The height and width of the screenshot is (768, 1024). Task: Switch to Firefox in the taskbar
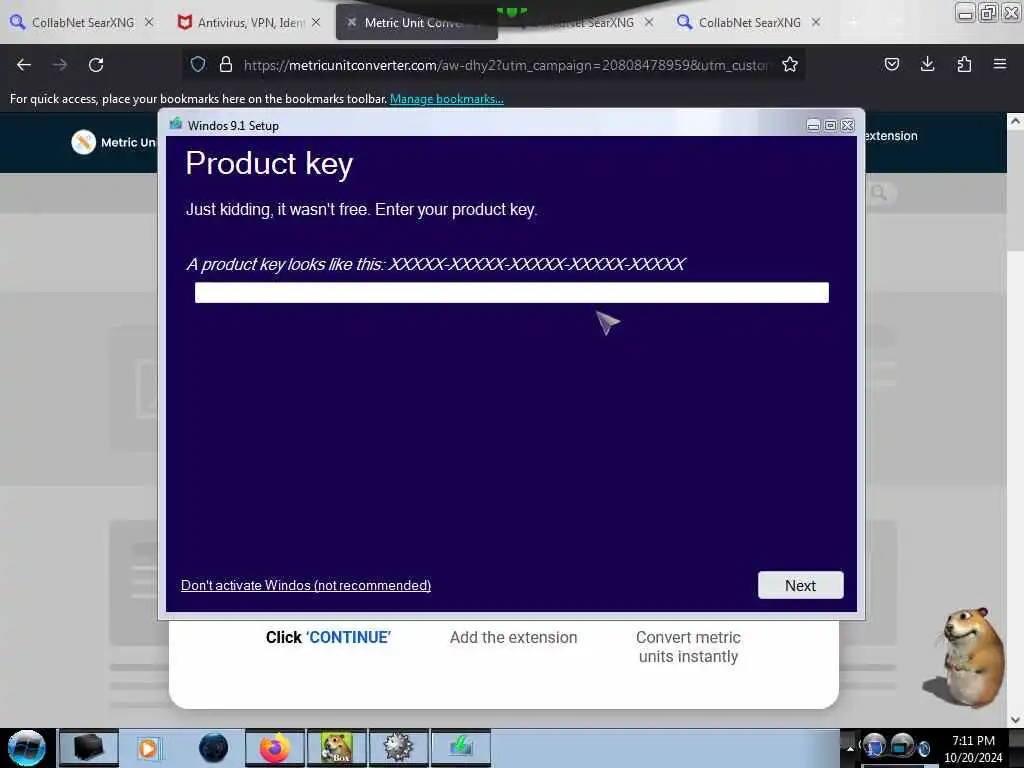click(x=275, y=748)
